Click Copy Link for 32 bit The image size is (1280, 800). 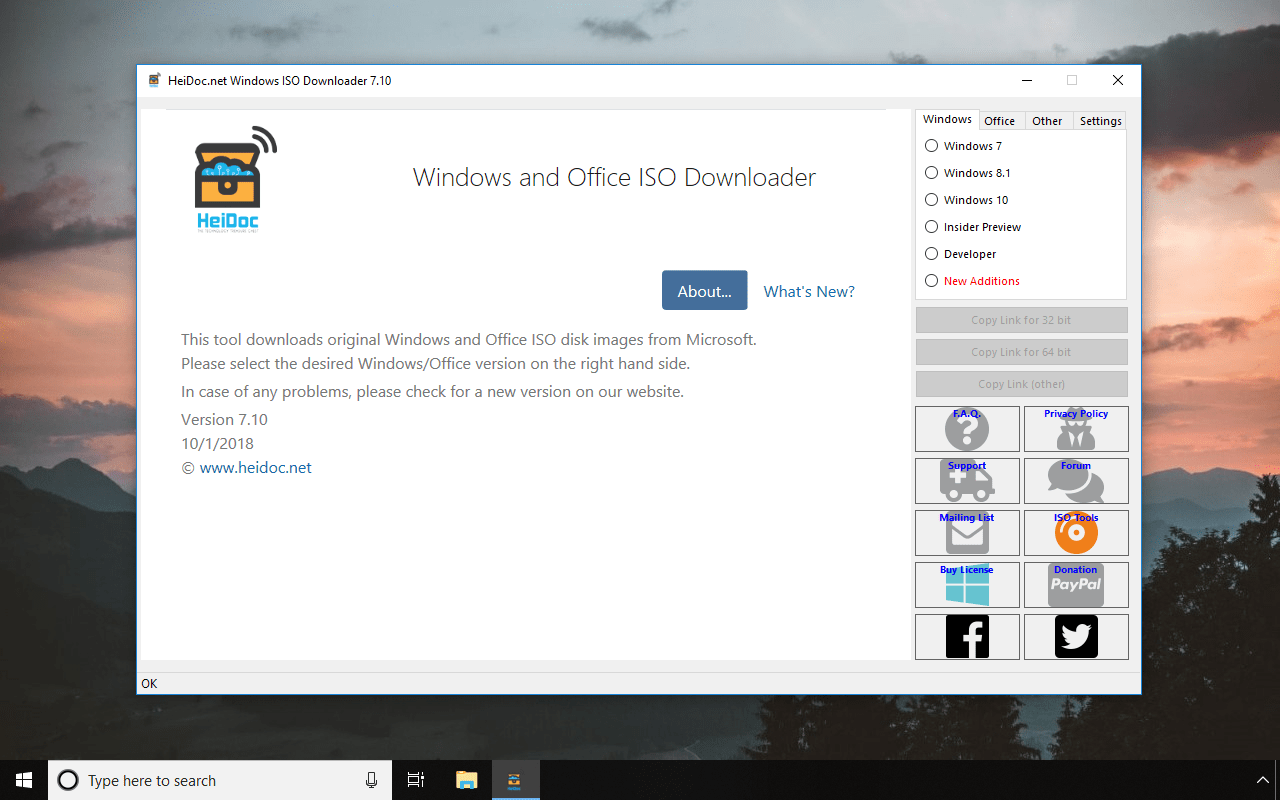click(x=1021, y=320)
